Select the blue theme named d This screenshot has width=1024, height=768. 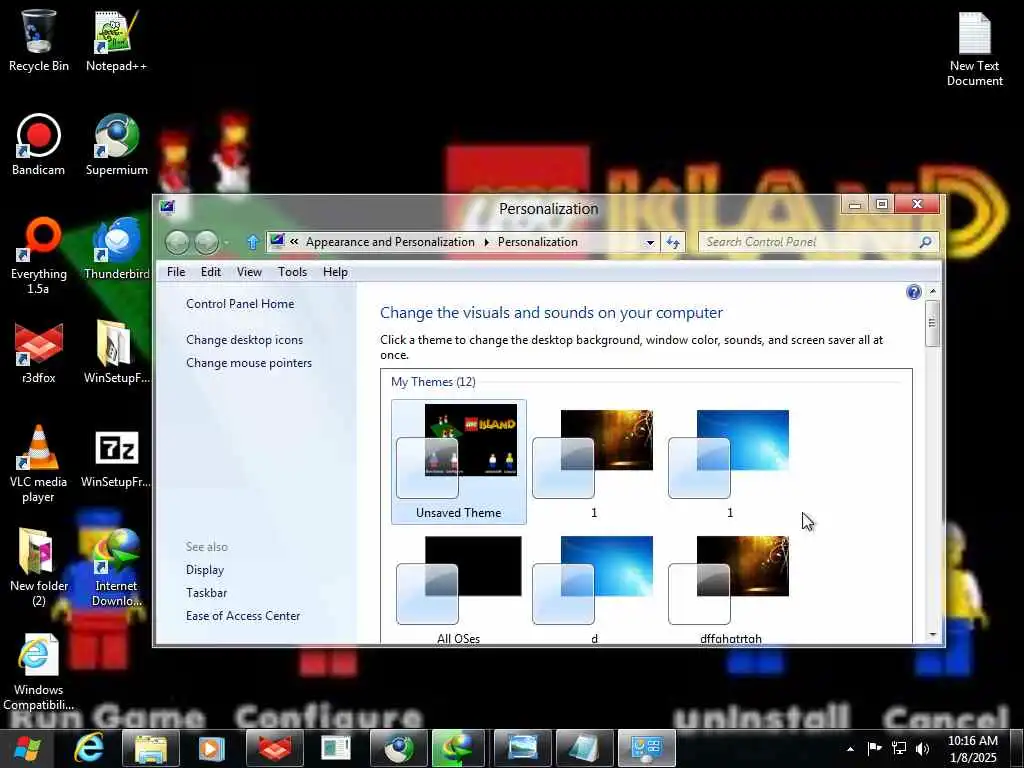594,588
